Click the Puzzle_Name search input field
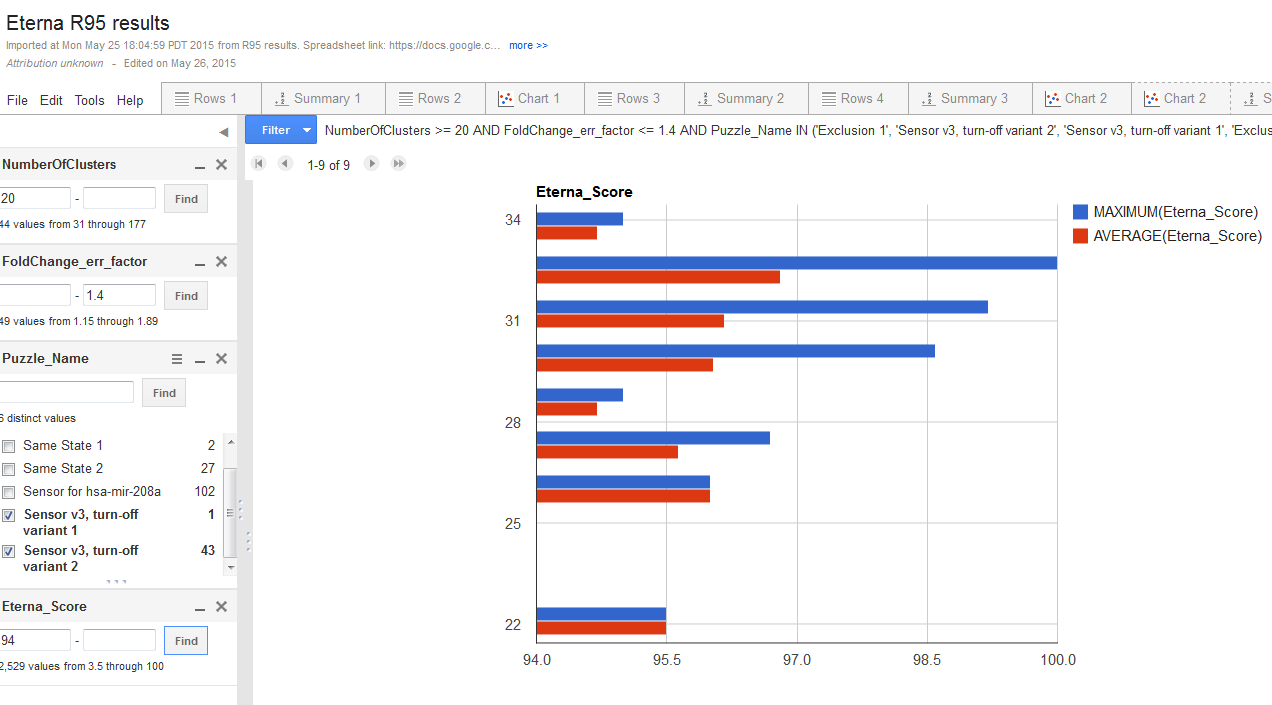The width and height of the screenshot is (1272, 705). (67, 392)
